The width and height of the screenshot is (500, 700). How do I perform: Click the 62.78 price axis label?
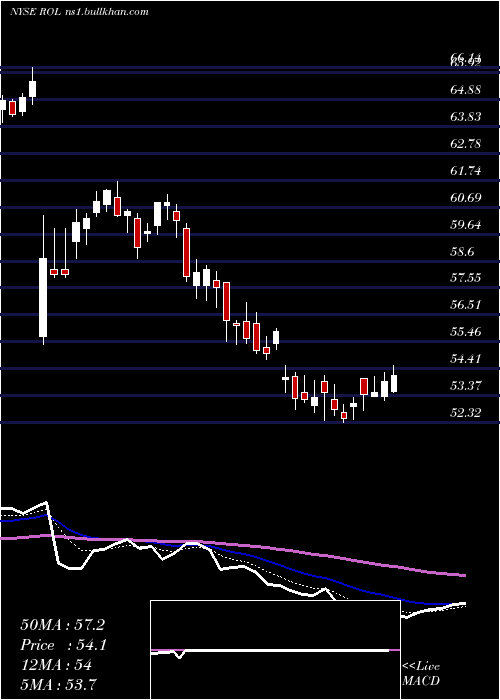[x=466, y=144]
